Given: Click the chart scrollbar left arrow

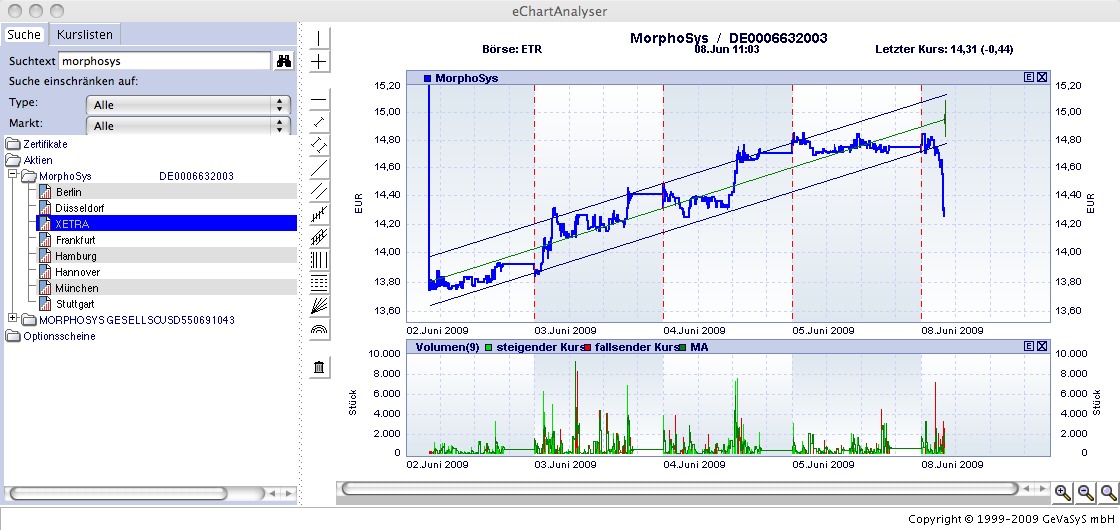Looking at the screenshot, I should [x=1026, y=489].
